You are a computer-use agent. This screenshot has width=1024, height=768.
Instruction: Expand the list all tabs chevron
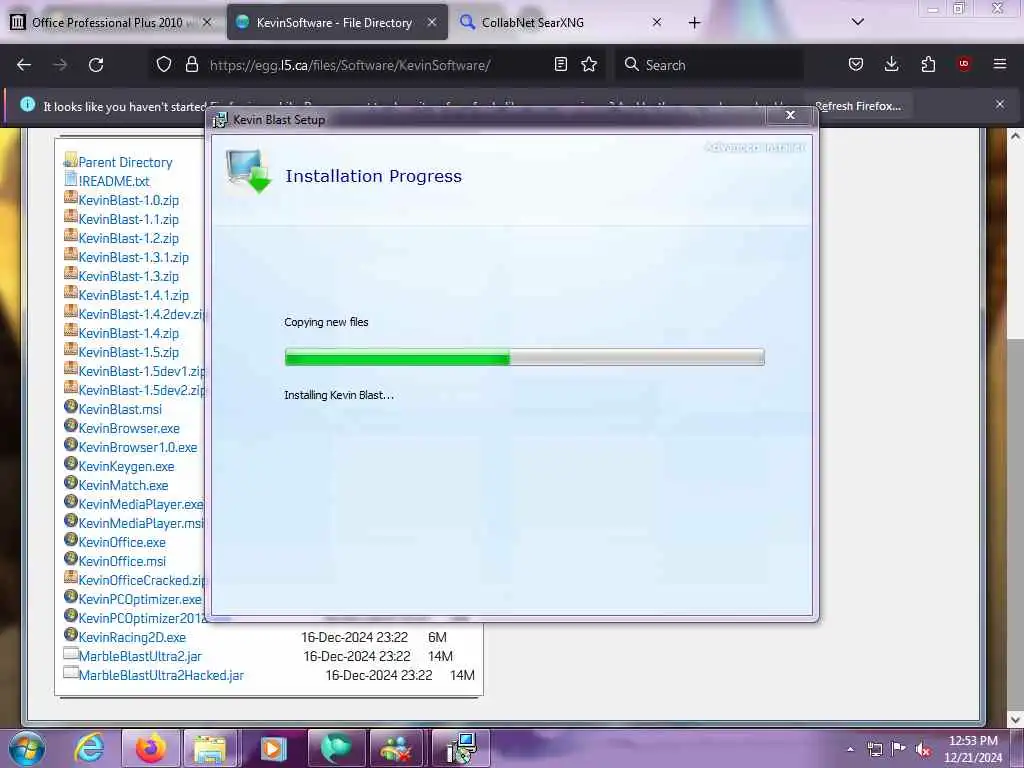[x=858, y=22]
